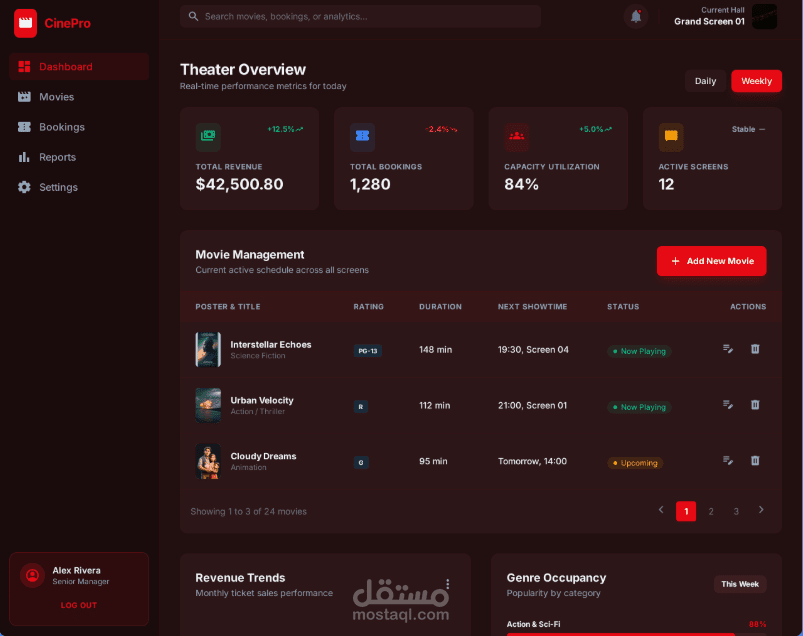This screenshot has height=636, width=803.
Task: Click the Cloudy Dreams poster thumbnail
Action: click(x=208, y=461)
